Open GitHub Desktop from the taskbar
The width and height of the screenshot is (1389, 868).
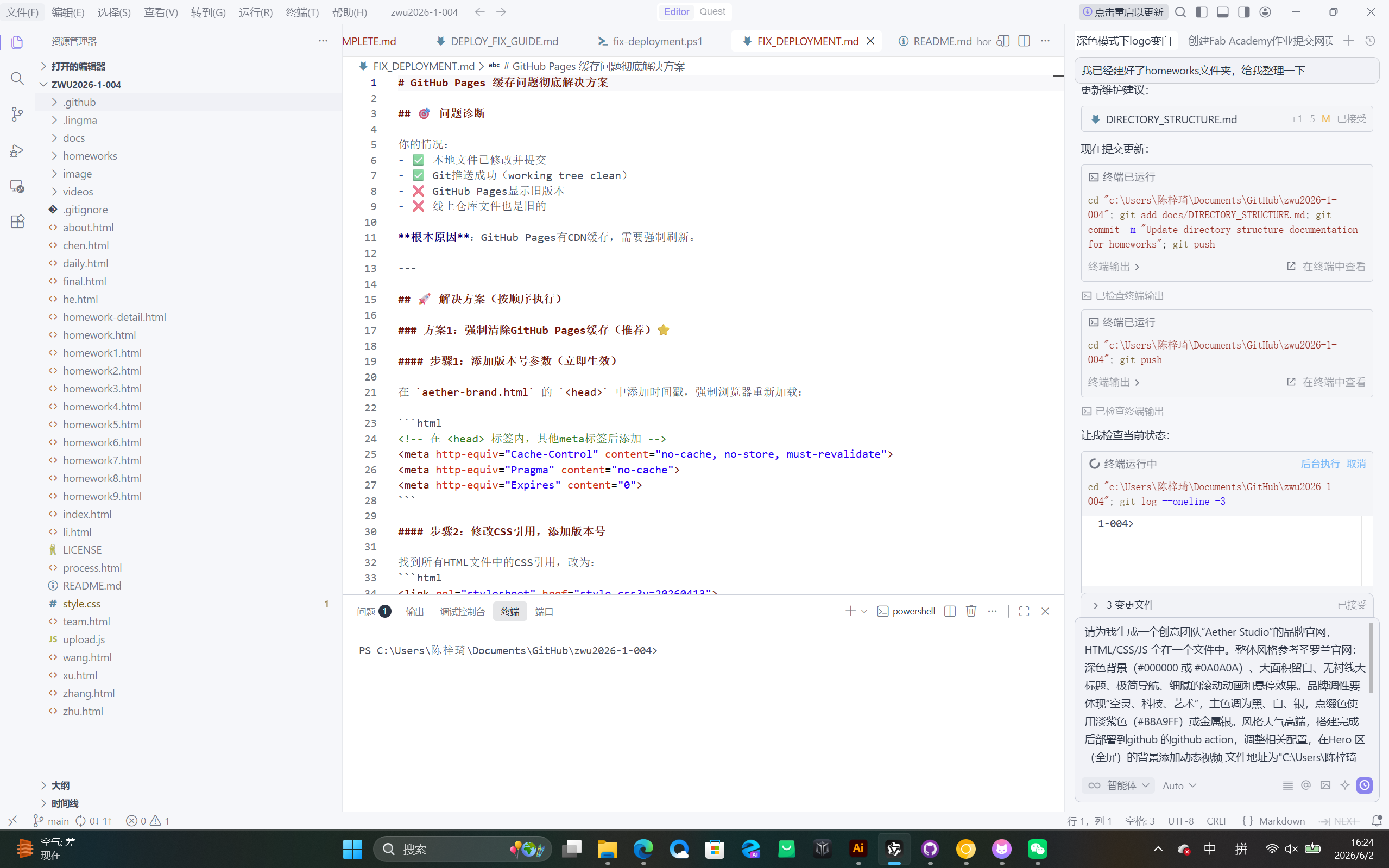(x=930, y=848)
